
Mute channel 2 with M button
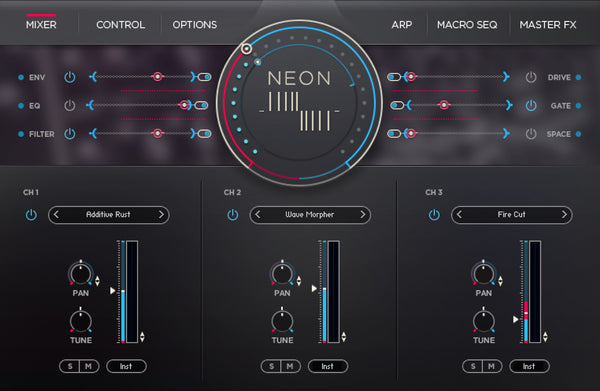tap(291, 366)
